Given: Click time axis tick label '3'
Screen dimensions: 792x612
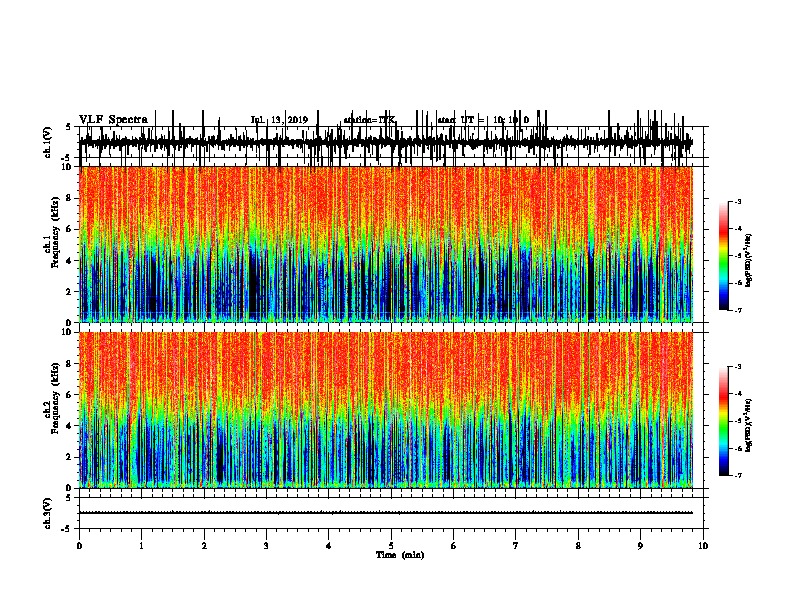Looking at the screenshot, I should [x=266, y=546].
